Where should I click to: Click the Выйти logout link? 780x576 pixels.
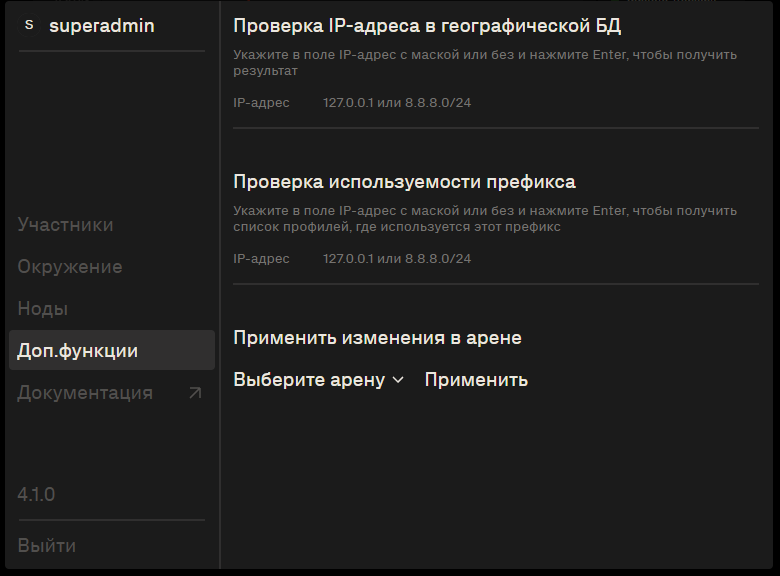pyautogui.click(x=47, y=546)
